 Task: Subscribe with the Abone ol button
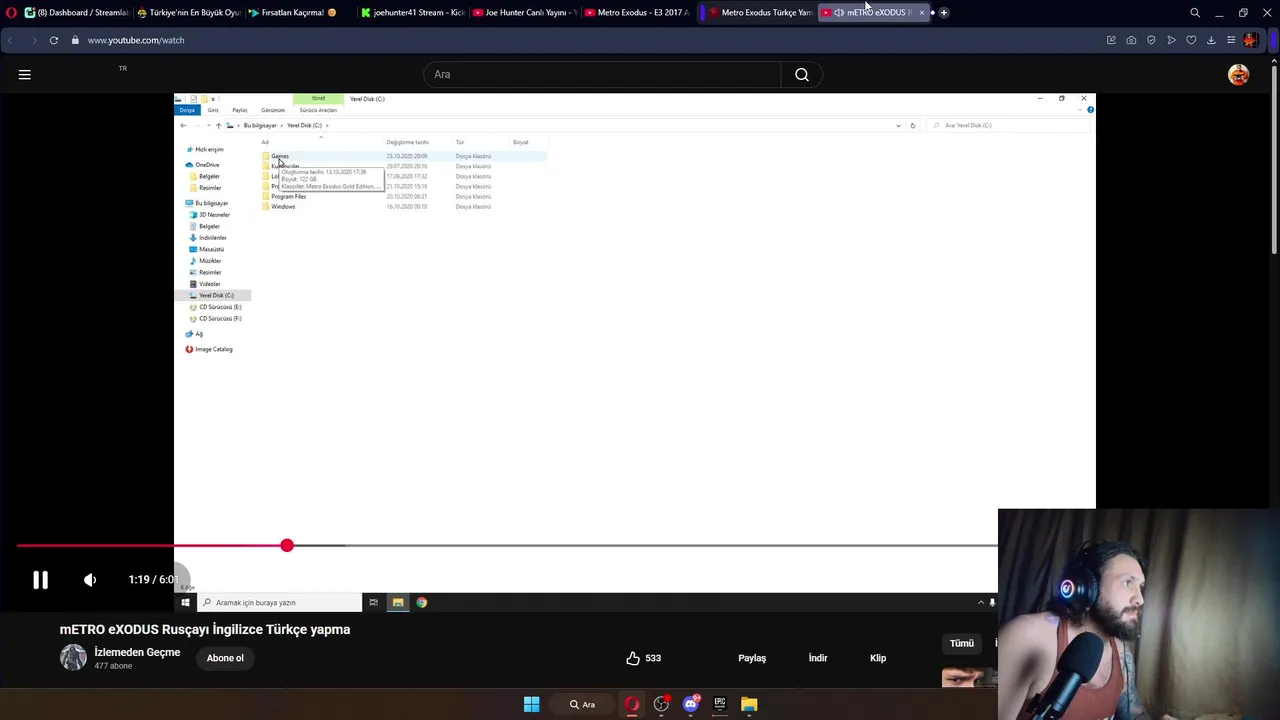coord(225,658)
